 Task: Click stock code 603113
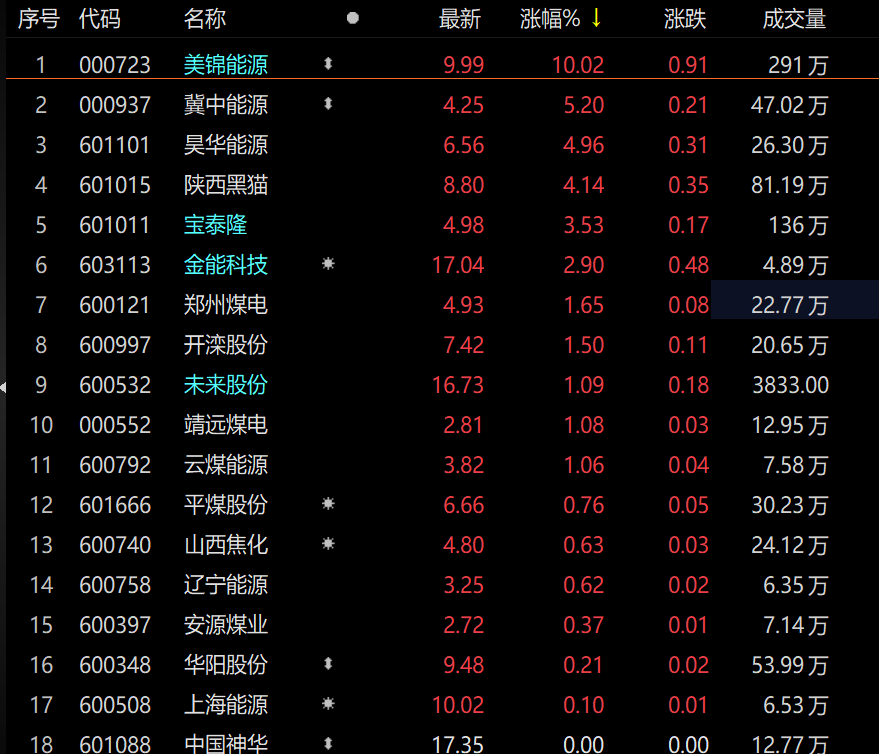tap(115, 265)
